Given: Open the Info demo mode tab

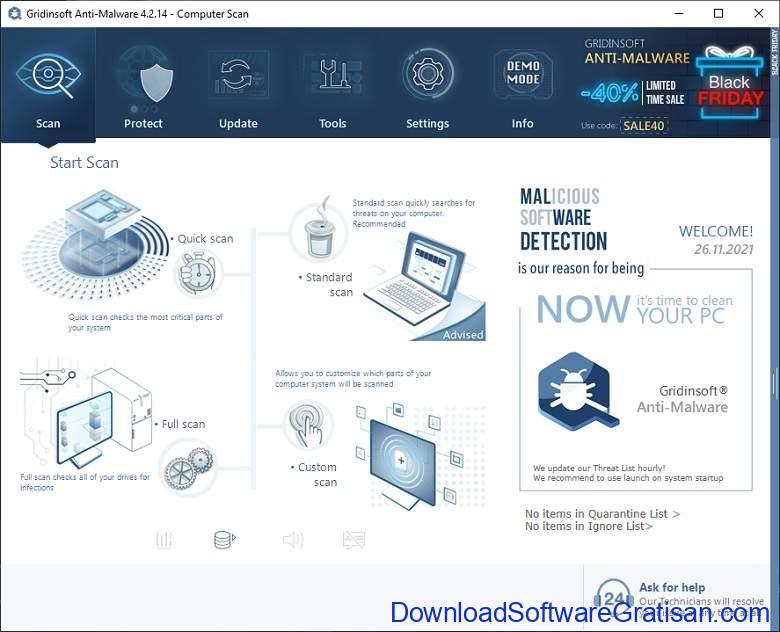Looking at the screenshot, I should pyautogui.click(x=522, y=85).
